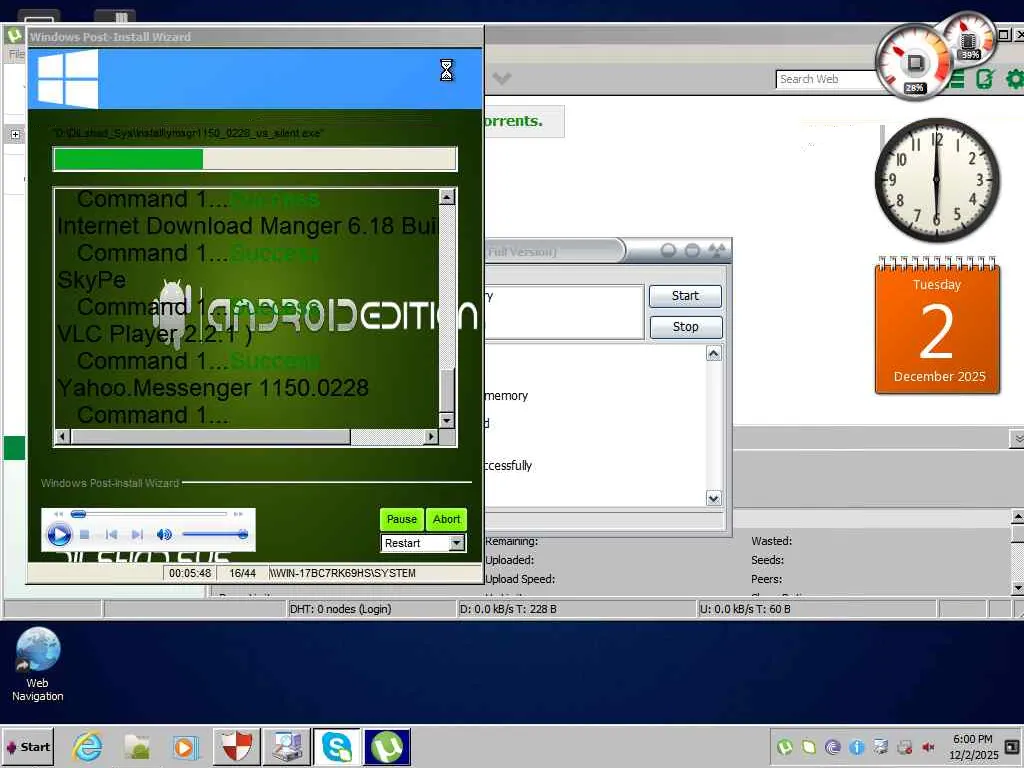
Task: Click the uTorrent icon in the system tray
Action: (784, 747)
